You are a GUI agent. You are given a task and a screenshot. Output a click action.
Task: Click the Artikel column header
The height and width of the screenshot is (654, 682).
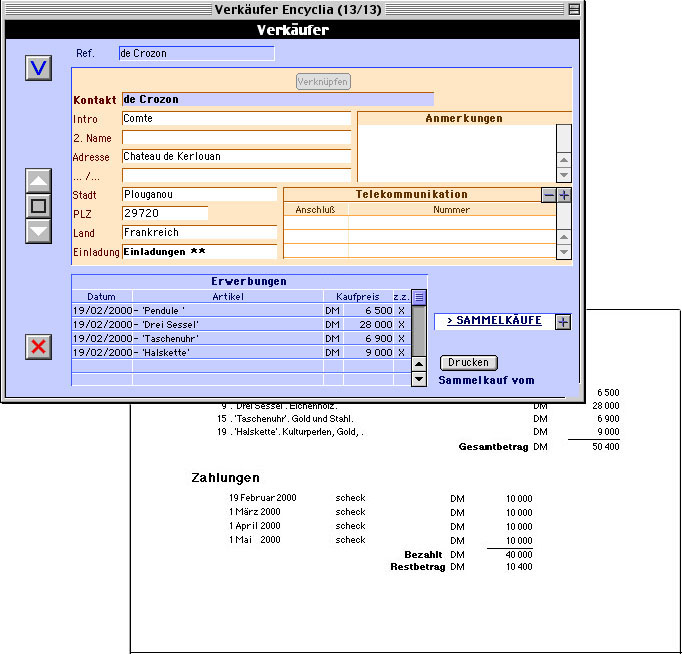(228, 297)
